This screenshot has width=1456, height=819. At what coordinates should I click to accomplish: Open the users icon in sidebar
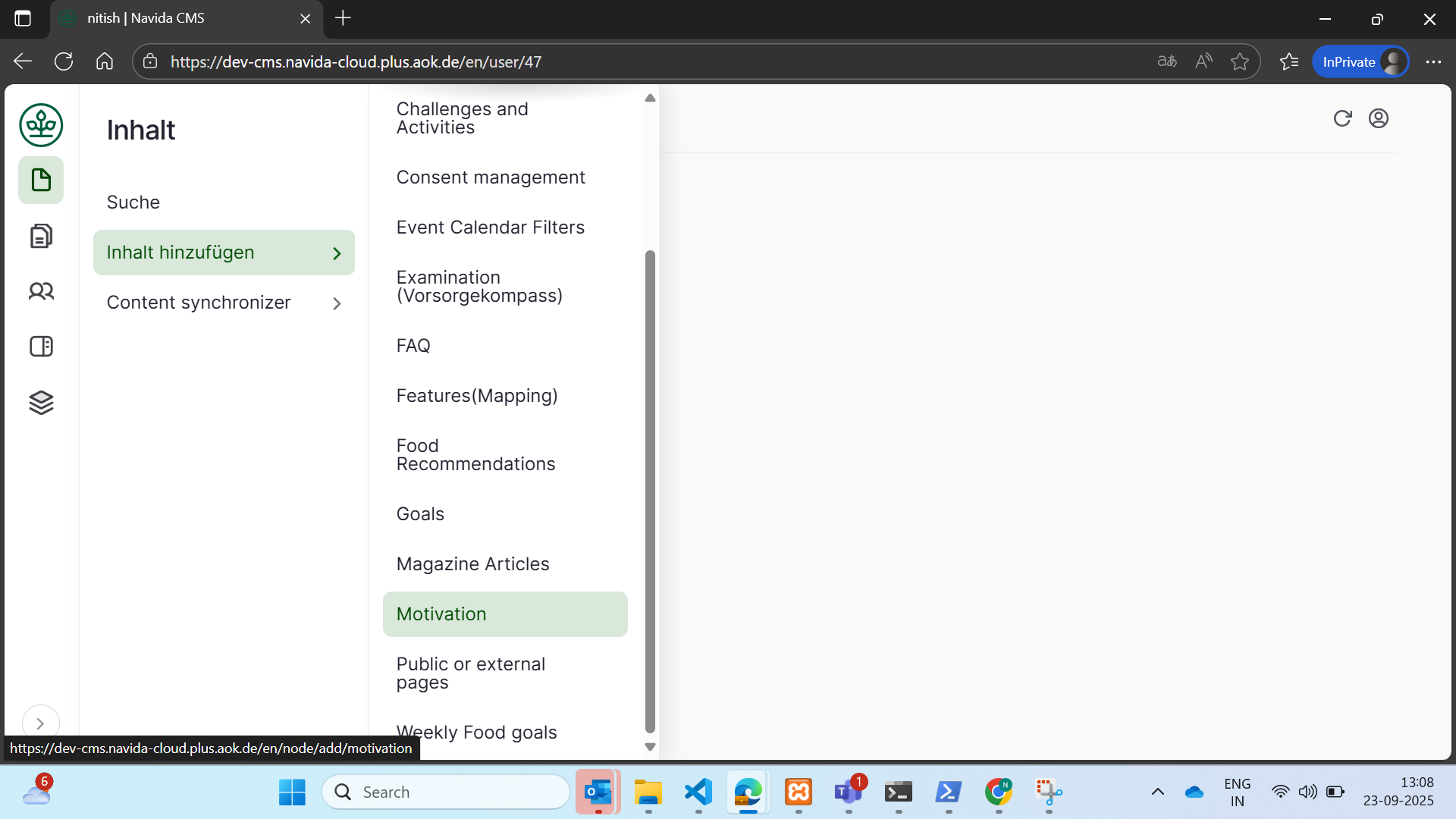[x=41, y=291]
